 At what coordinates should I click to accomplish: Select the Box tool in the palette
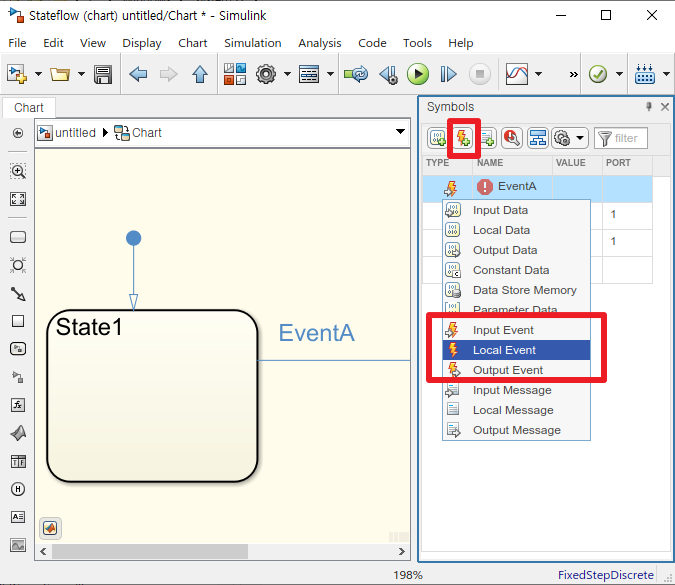[x=18, y=321]
